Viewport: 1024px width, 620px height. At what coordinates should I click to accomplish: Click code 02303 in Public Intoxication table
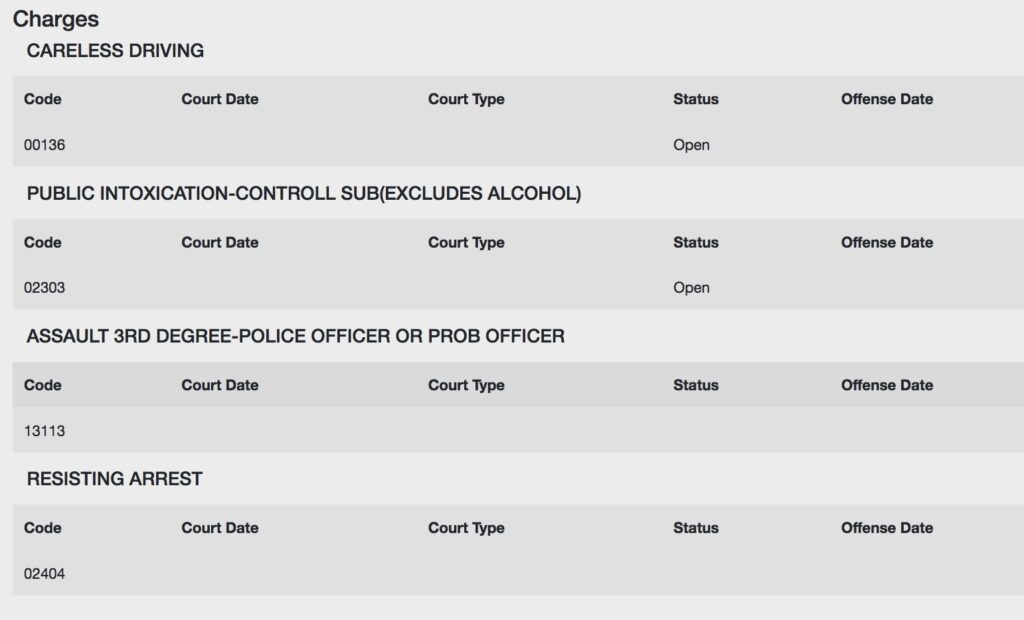click(44, 288)
